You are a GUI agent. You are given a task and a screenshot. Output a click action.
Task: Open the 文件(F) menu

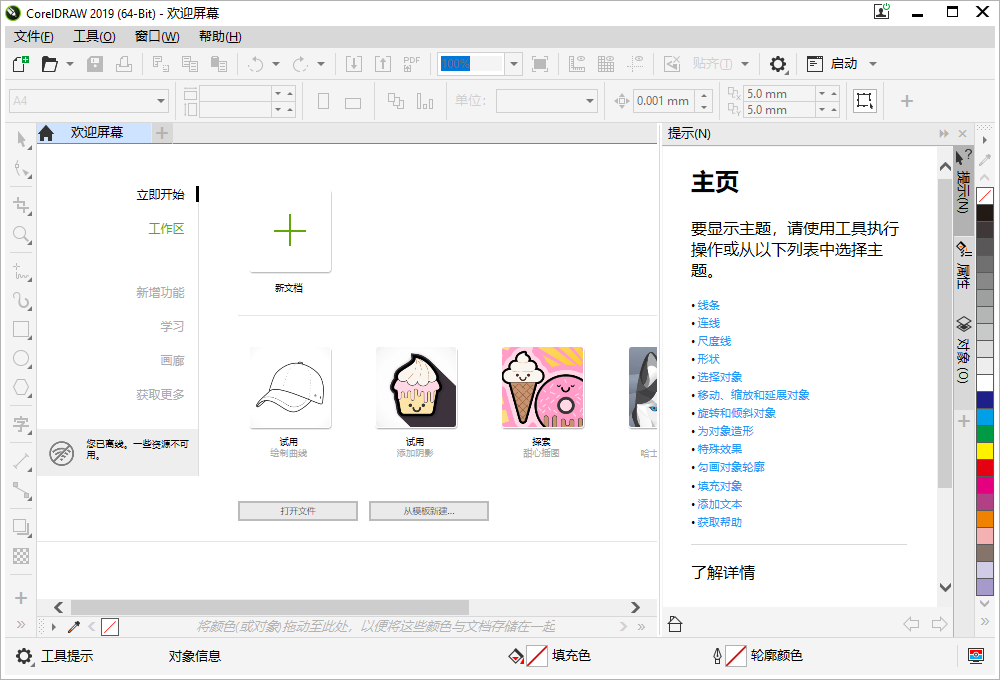click(34, 36)
